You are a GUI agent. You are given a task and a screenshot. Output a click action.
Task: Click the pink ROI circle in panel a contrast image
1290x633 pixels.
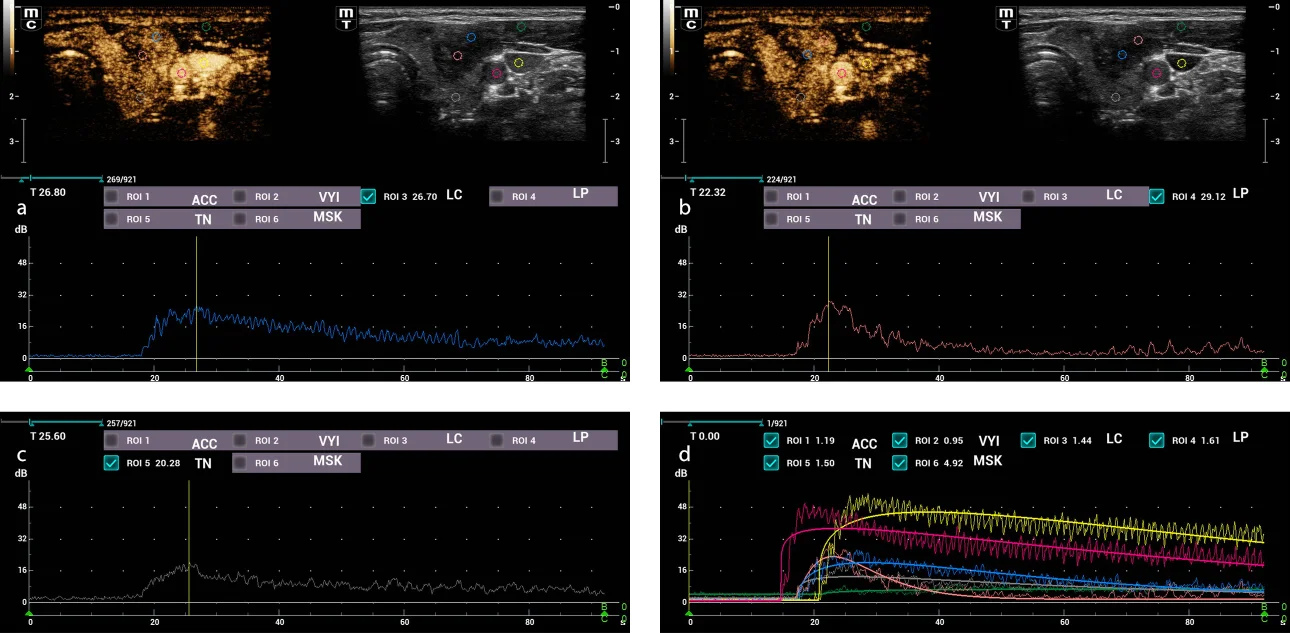[182, 73]
